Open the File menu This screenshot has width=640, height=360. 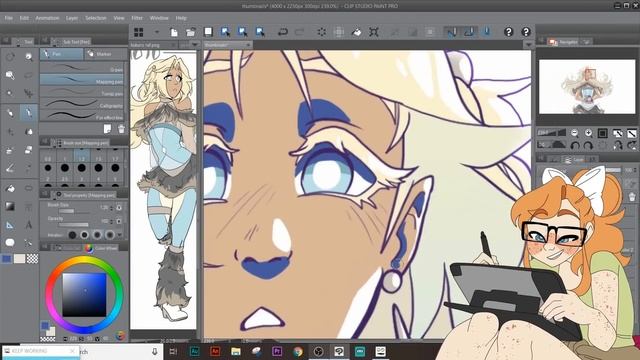pyautogui.click(x=9, y=18)
